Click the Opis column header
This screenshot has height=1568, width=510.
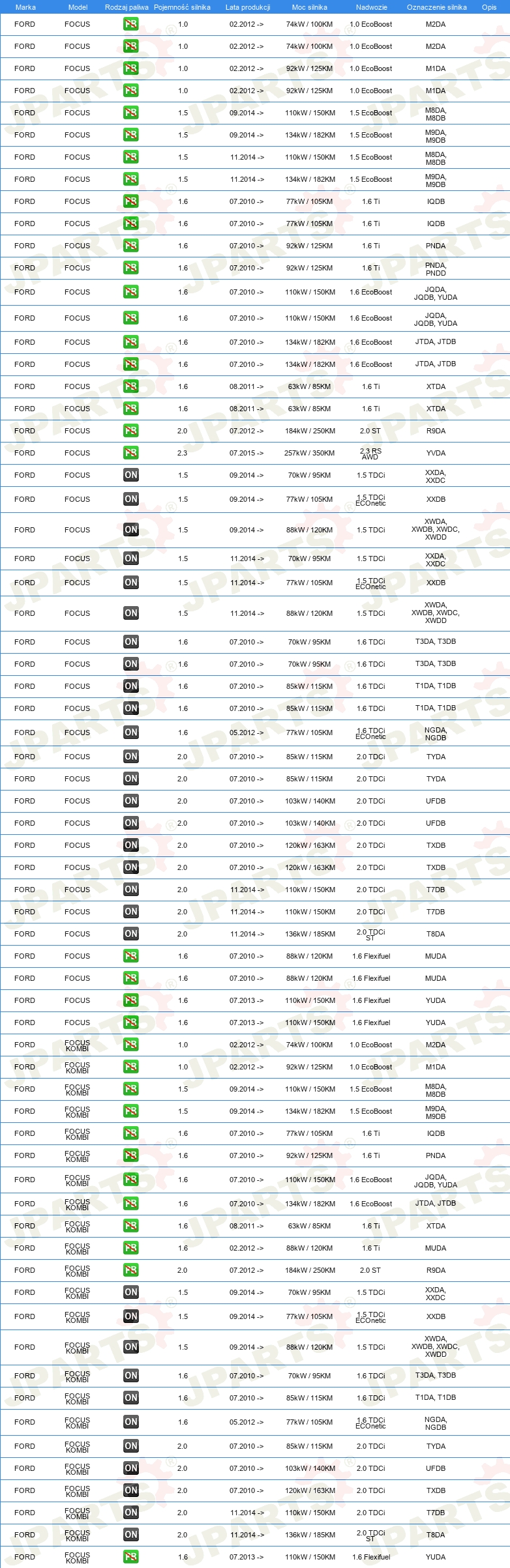tap(489, 7)
